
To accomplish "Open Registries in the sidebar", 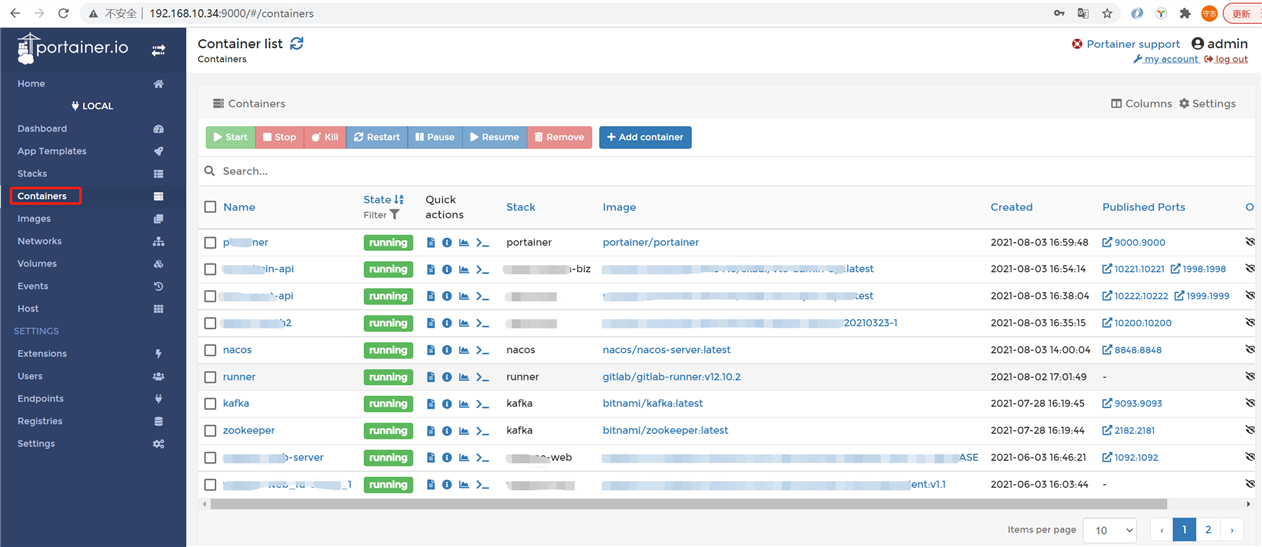I will point(40,421).
